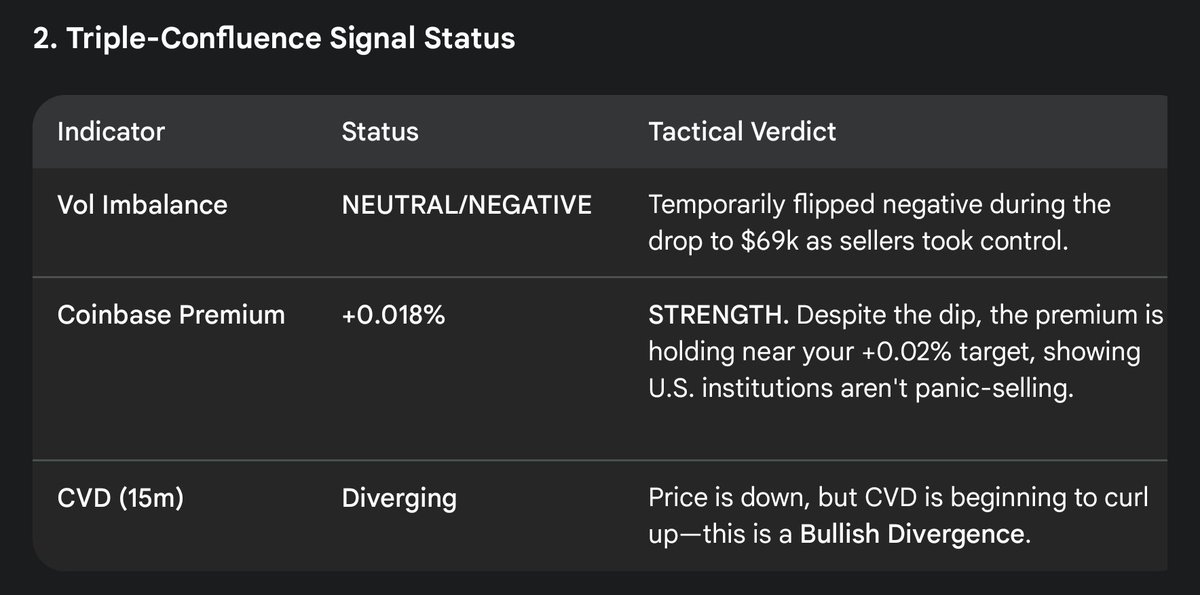Select the Indicator column header

(x=111, y=132)
